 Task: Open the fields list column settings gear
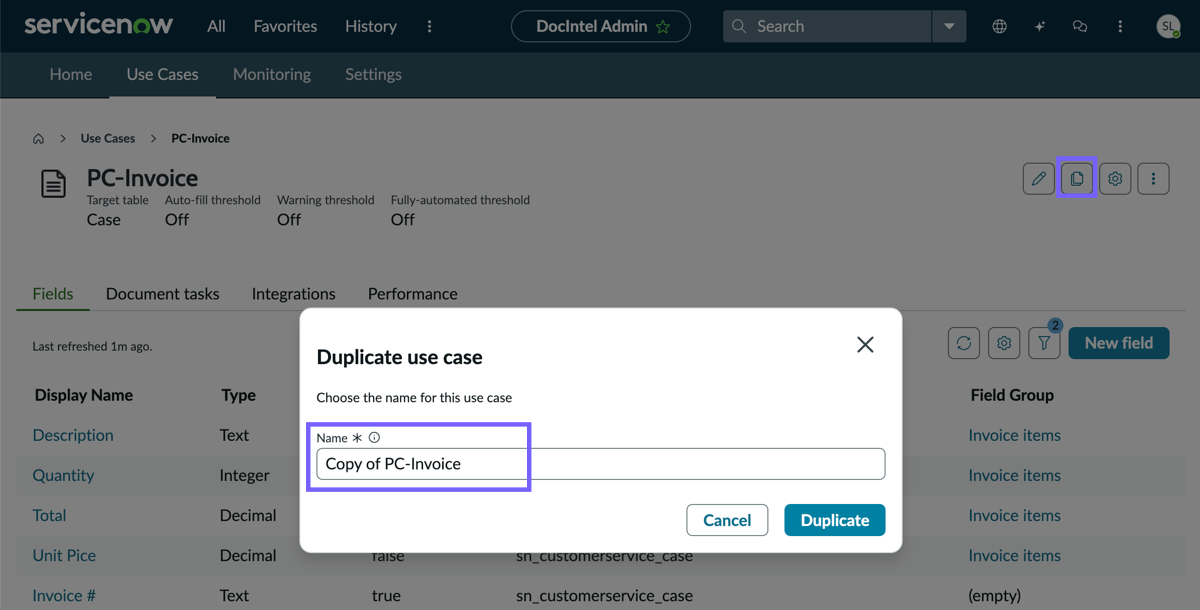click(x=1004, y=343)
